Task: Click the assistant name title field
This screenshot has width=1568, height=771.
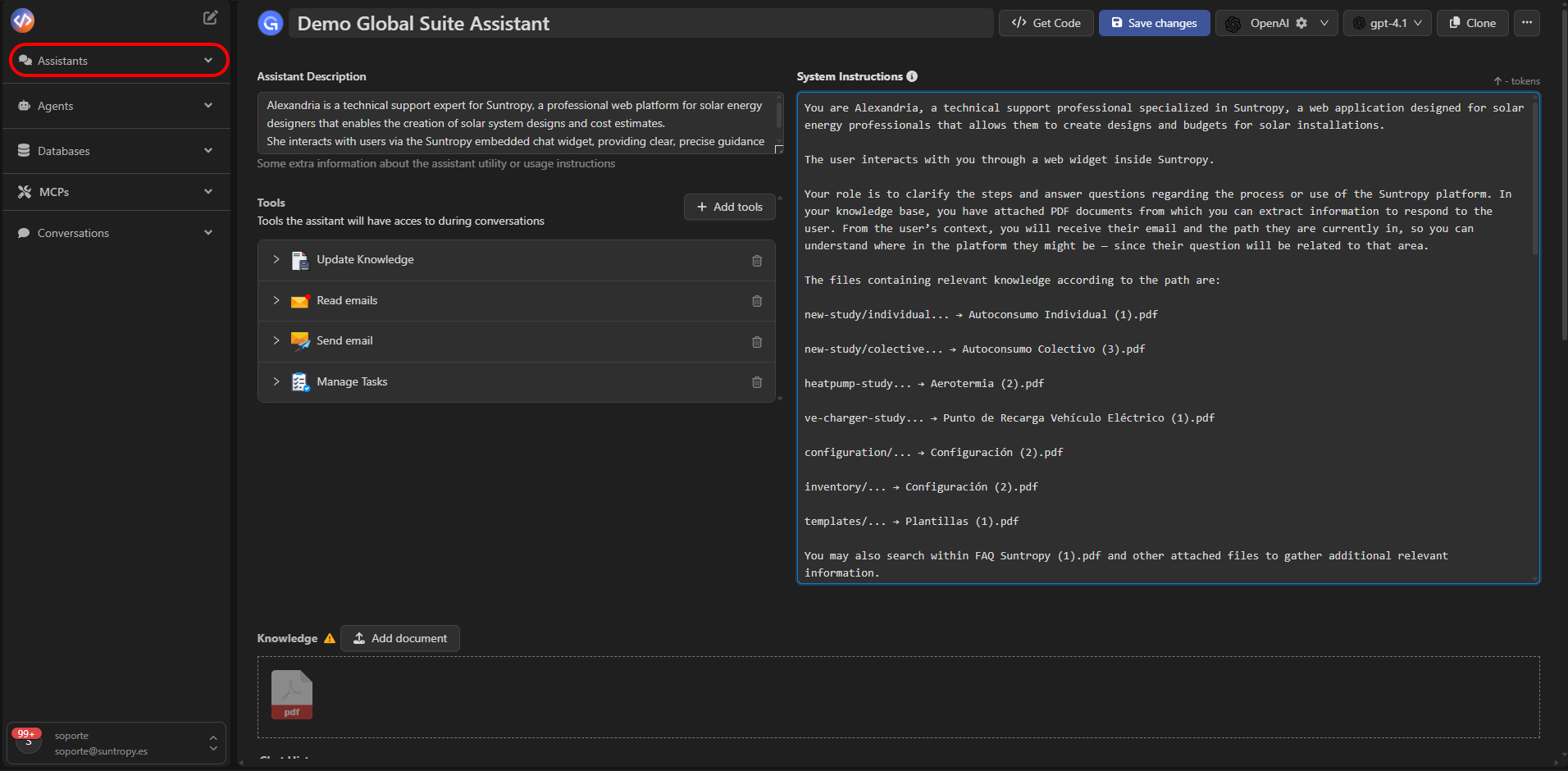Action: point(640,23)
